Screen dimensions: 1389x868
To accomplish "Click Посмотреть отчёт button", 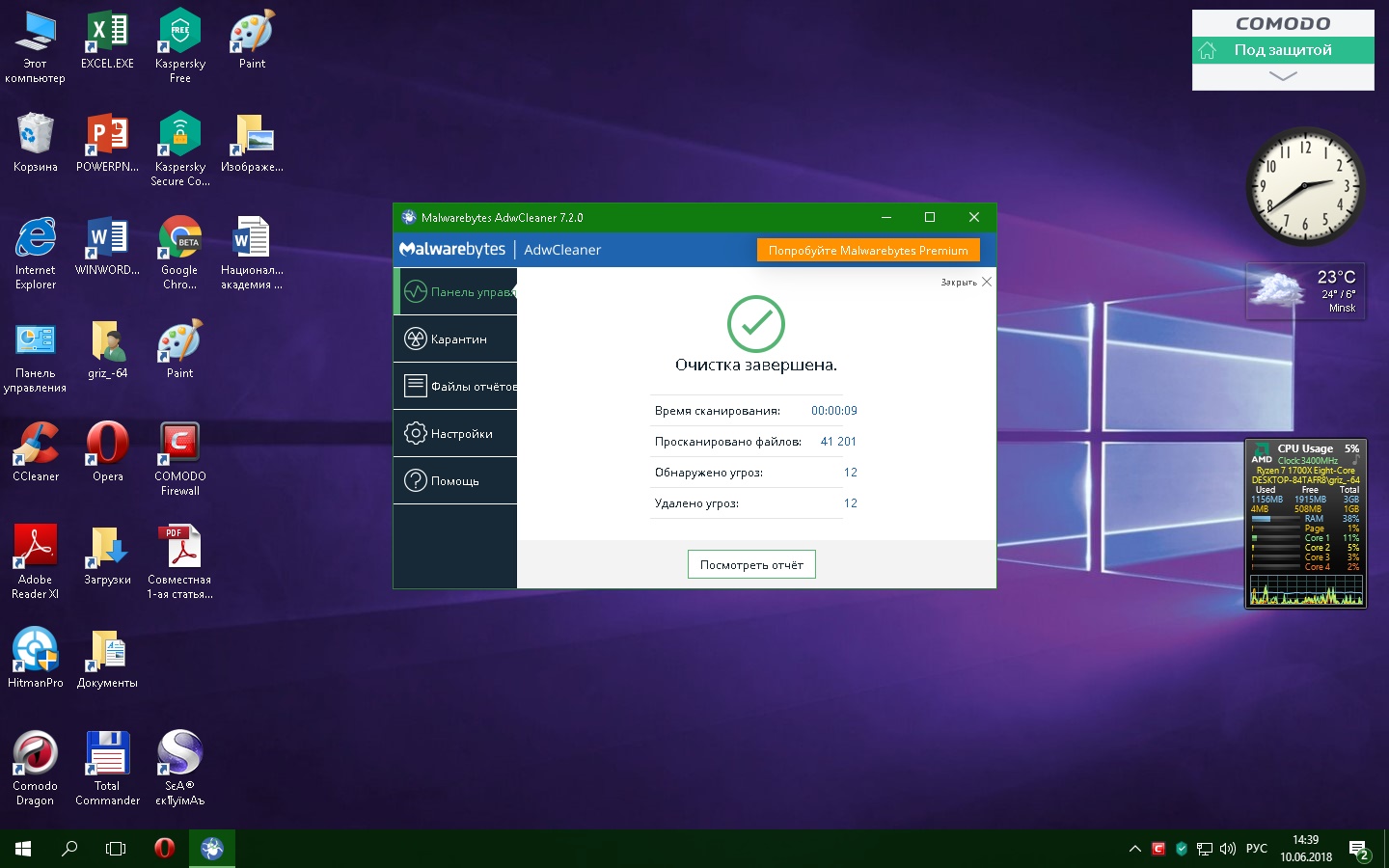I will pyautogui.click(x=751, y=565).
